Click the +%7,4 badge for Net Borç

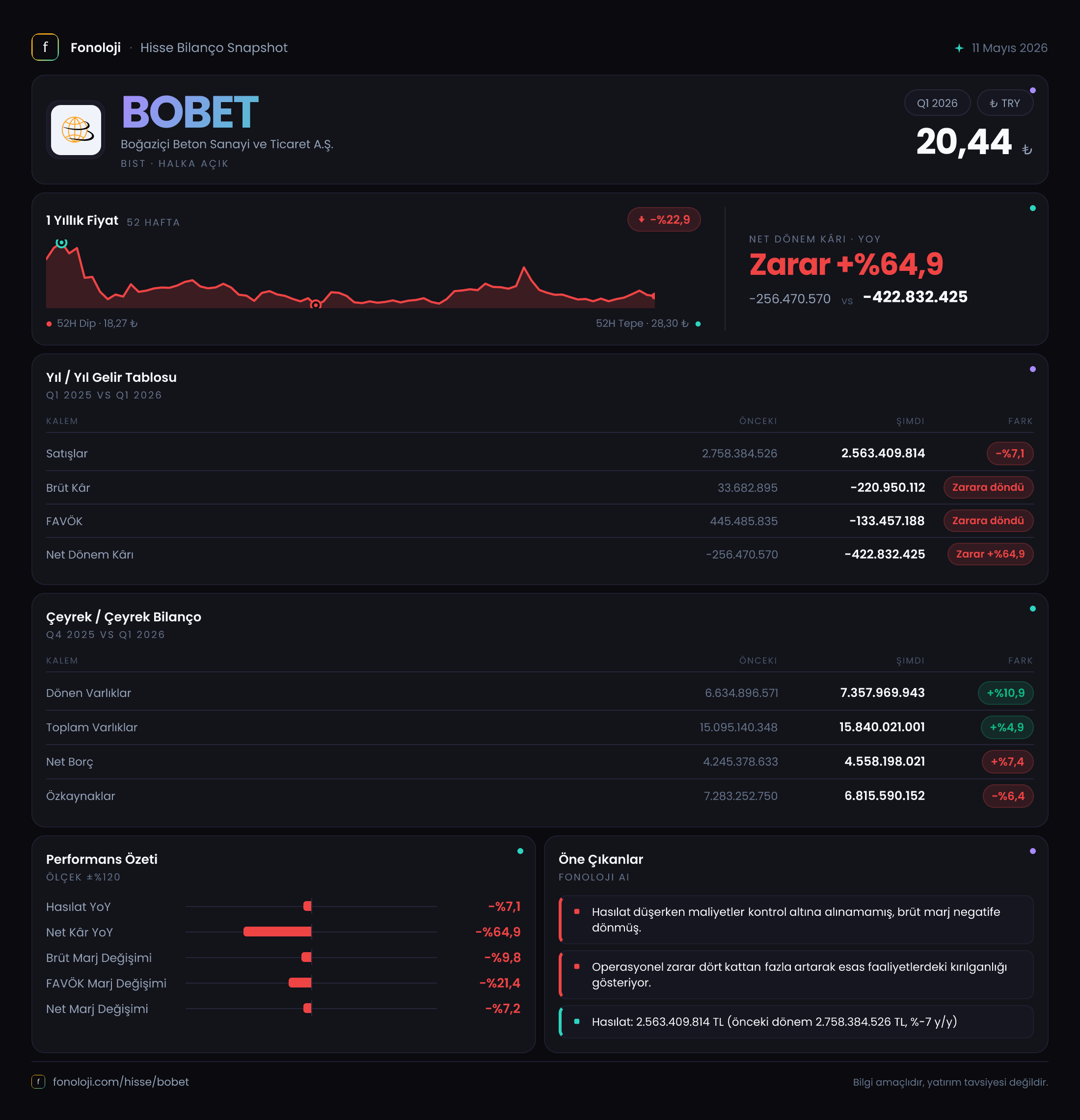(x=1007, y=761)
